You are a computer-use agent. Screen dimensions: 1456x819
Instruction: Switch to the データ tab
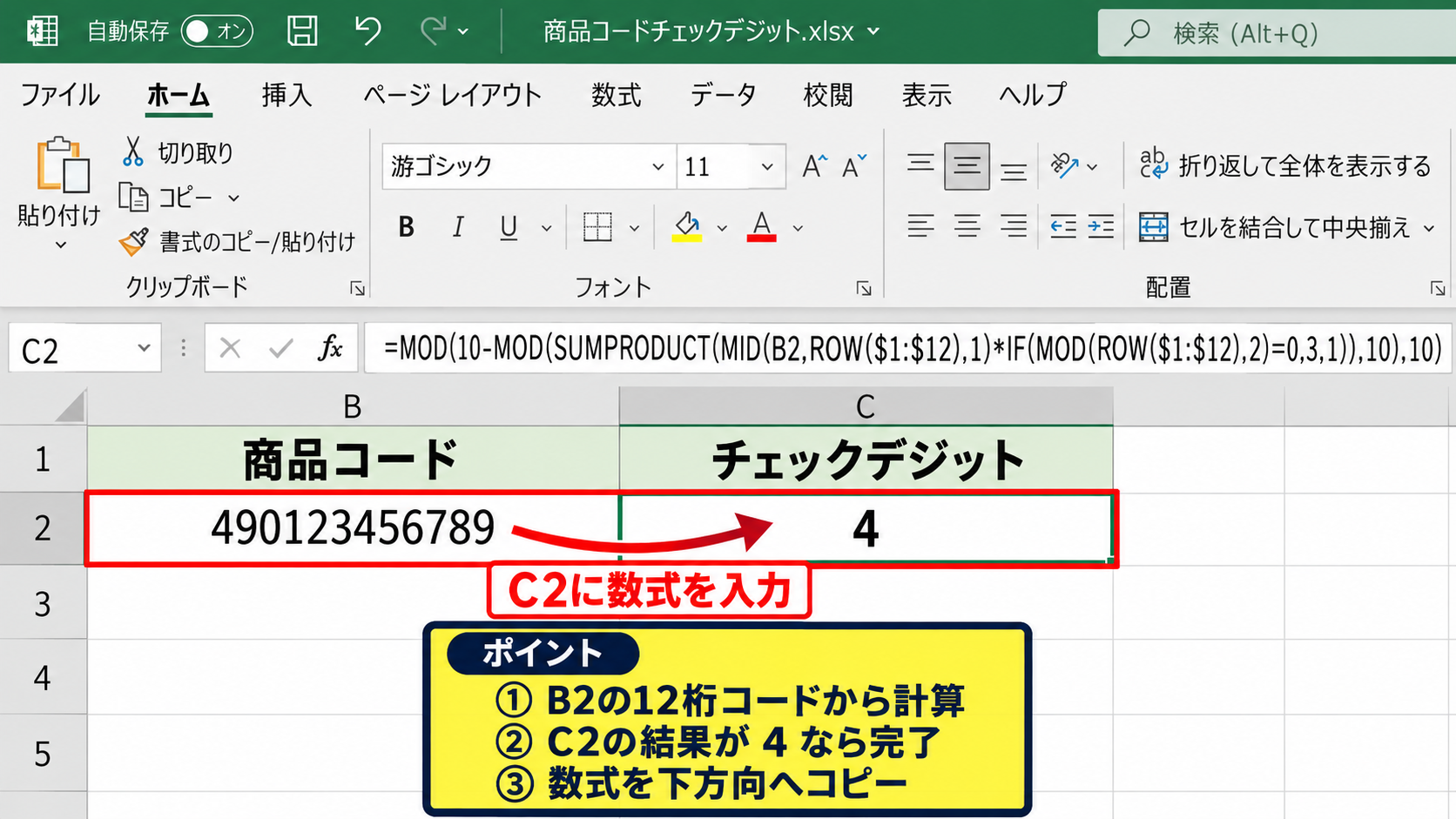pos(724,95)
